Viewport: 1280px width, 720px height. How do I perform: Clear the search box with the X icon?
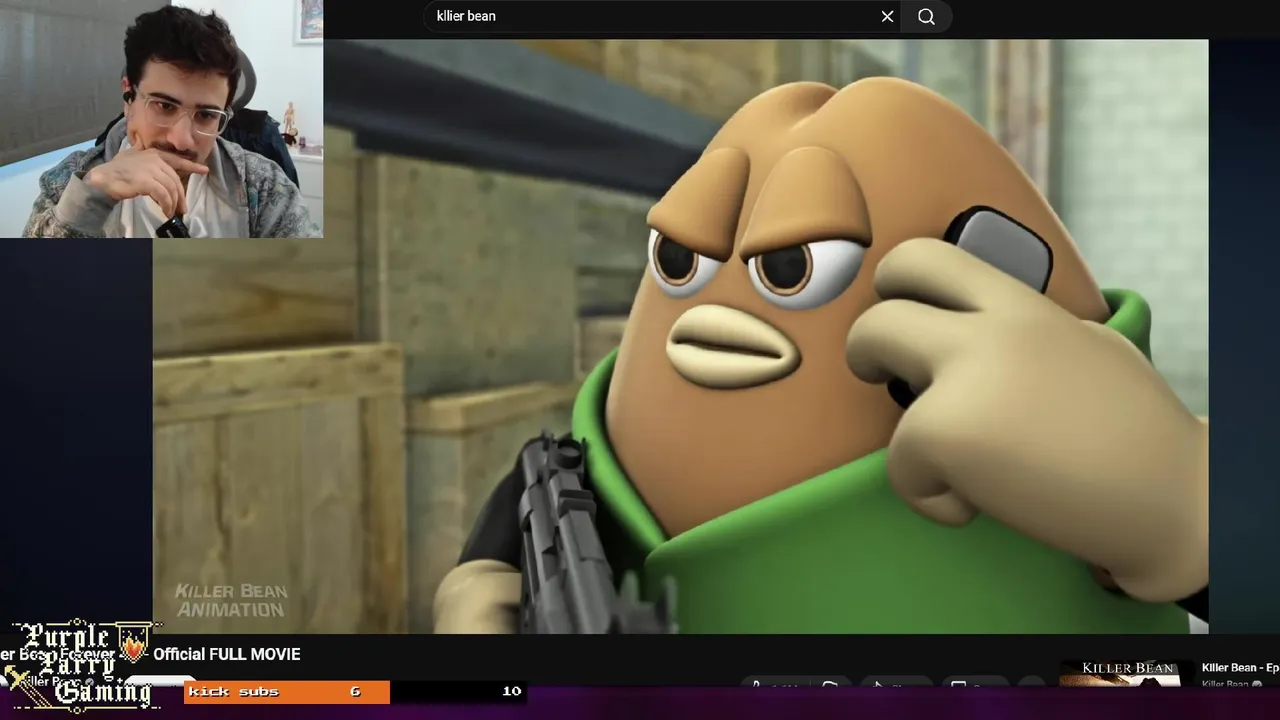(887, 16)
